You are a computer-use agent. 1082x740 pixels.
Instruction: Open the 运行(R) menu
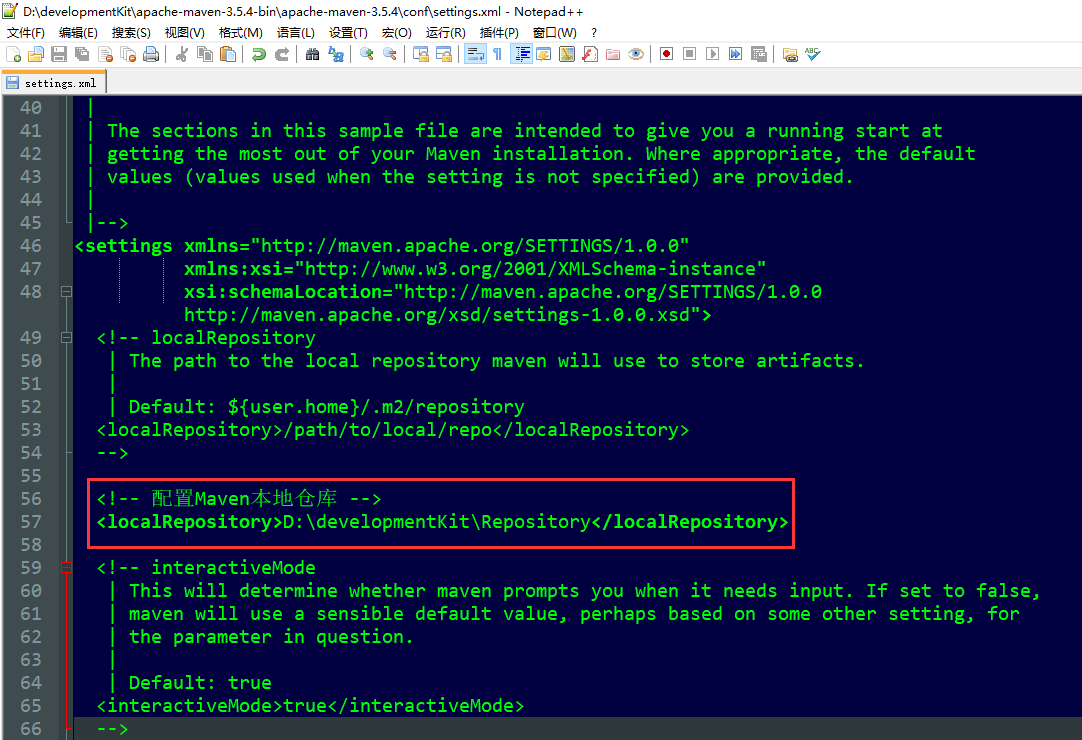click(x=445, y=32)
